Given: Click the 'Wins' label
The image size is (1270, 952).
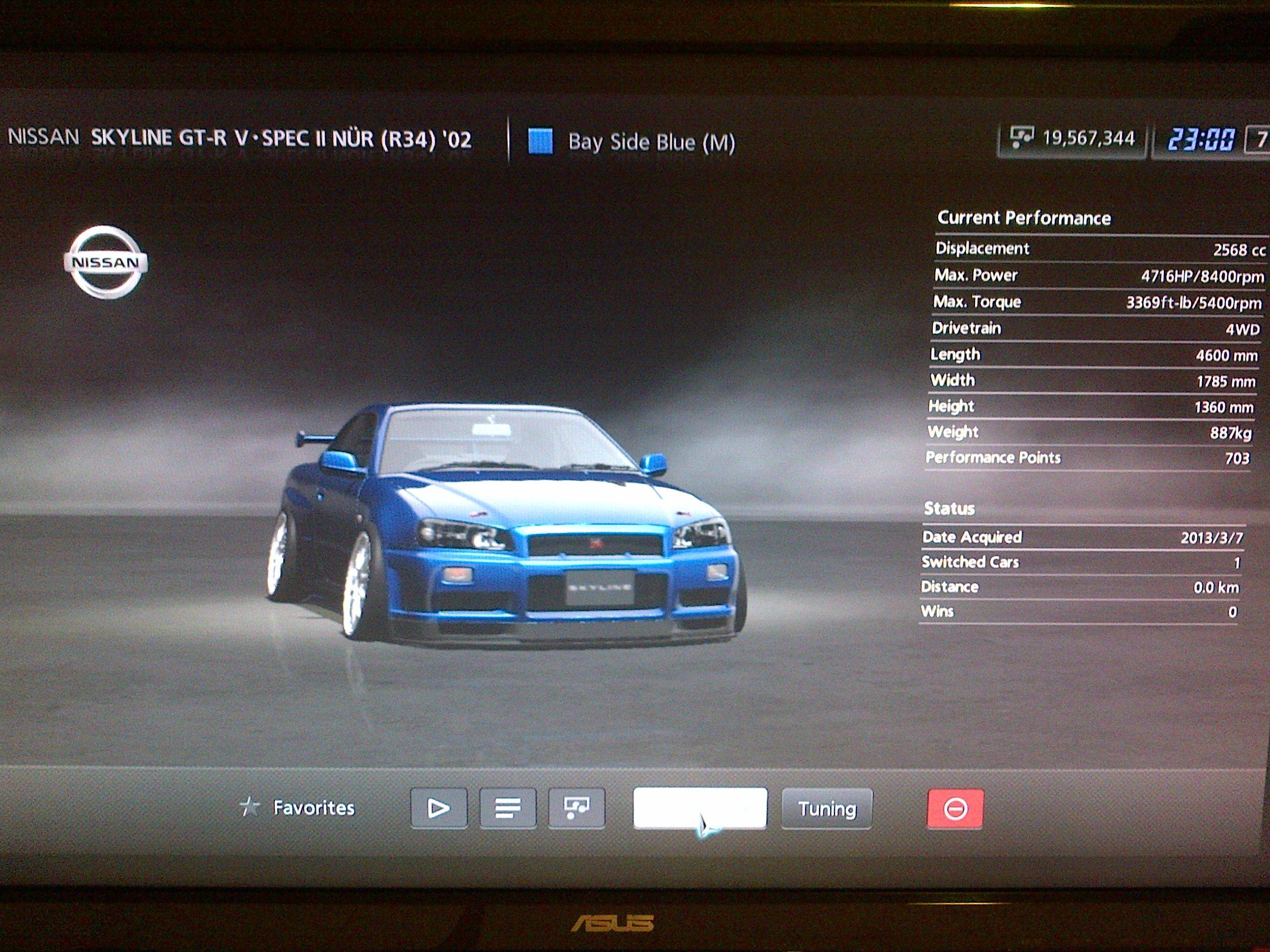Looking at the screenshot, I should coord(937,611).
